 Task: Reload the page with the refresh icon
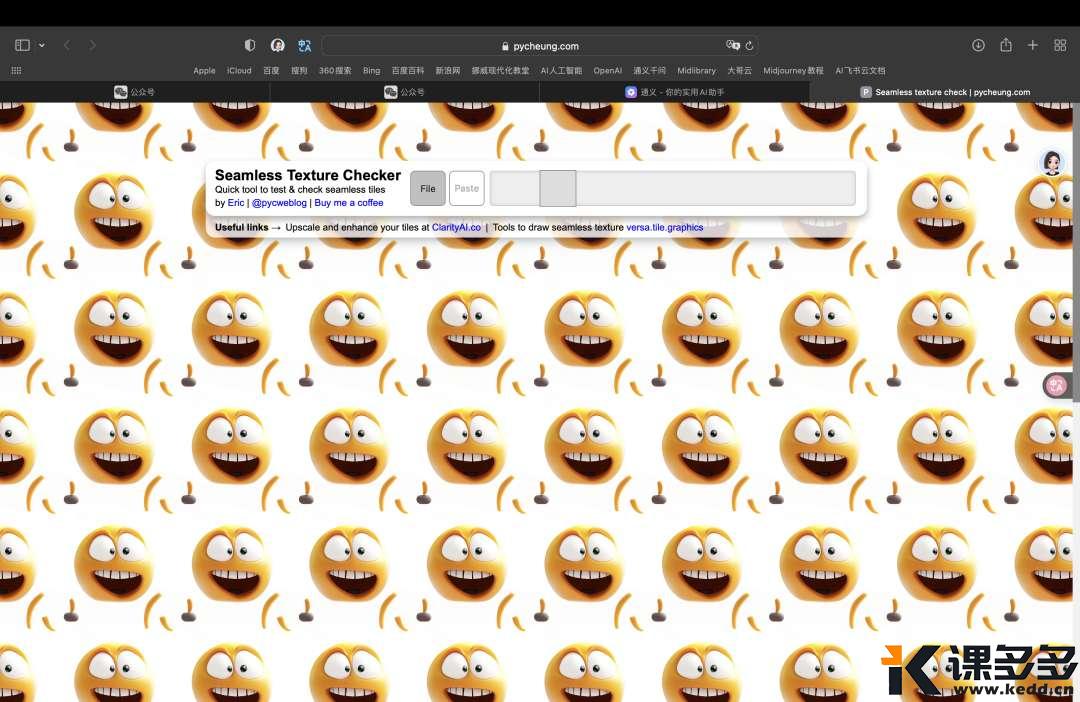point(749,45)
